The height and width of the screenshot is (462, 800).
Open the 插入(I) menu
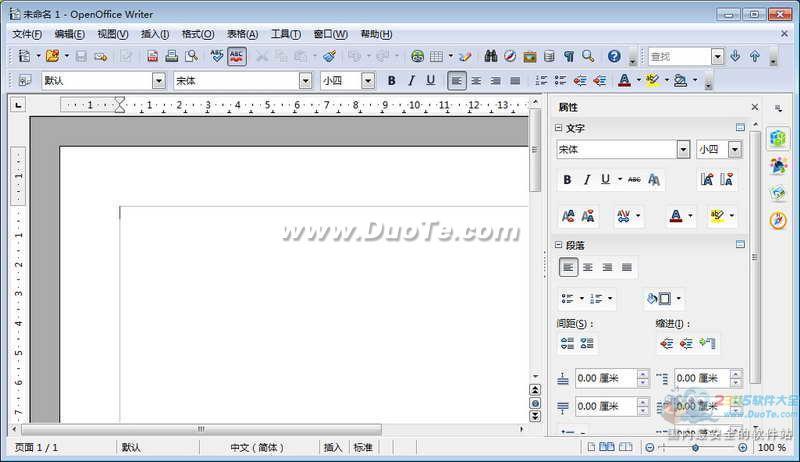[155, 34]
